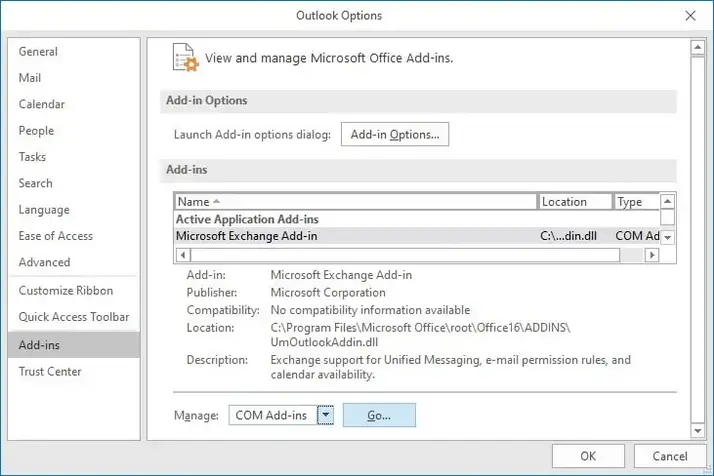
Task: Click the Active Application Add-ins group heading
Action: [x=247, y=219]
